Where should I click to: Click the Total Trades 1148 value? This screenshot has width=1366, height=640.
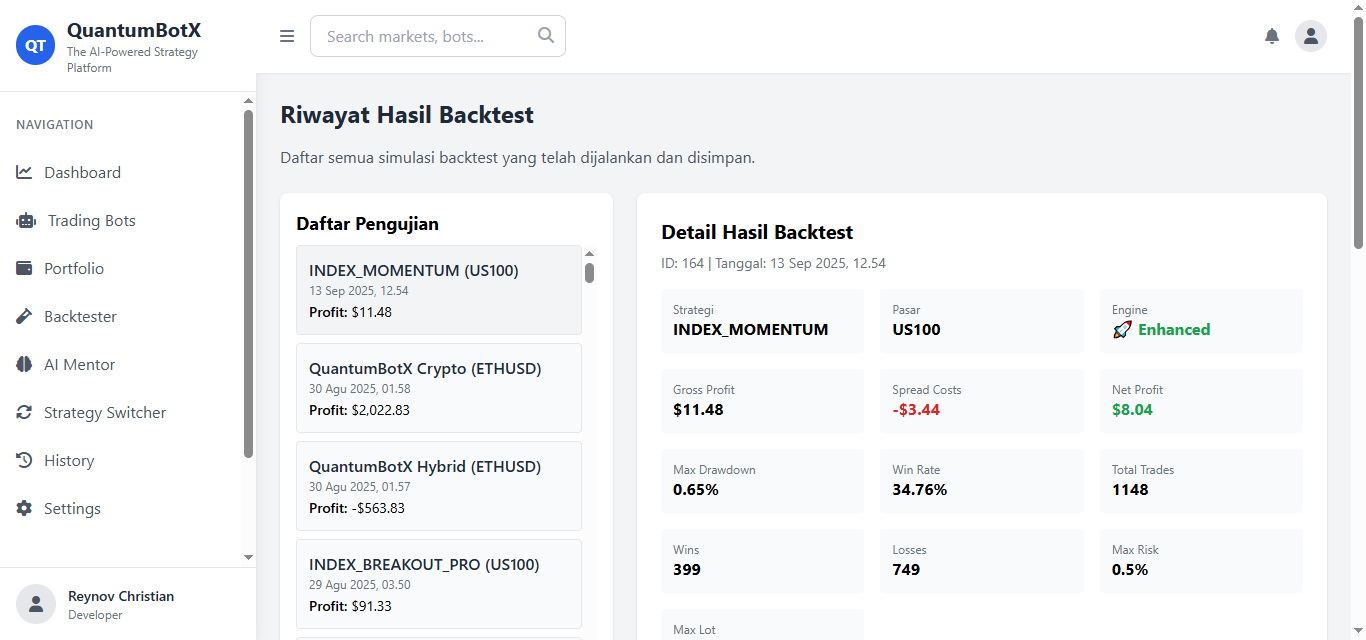(x=1130, y=490)
